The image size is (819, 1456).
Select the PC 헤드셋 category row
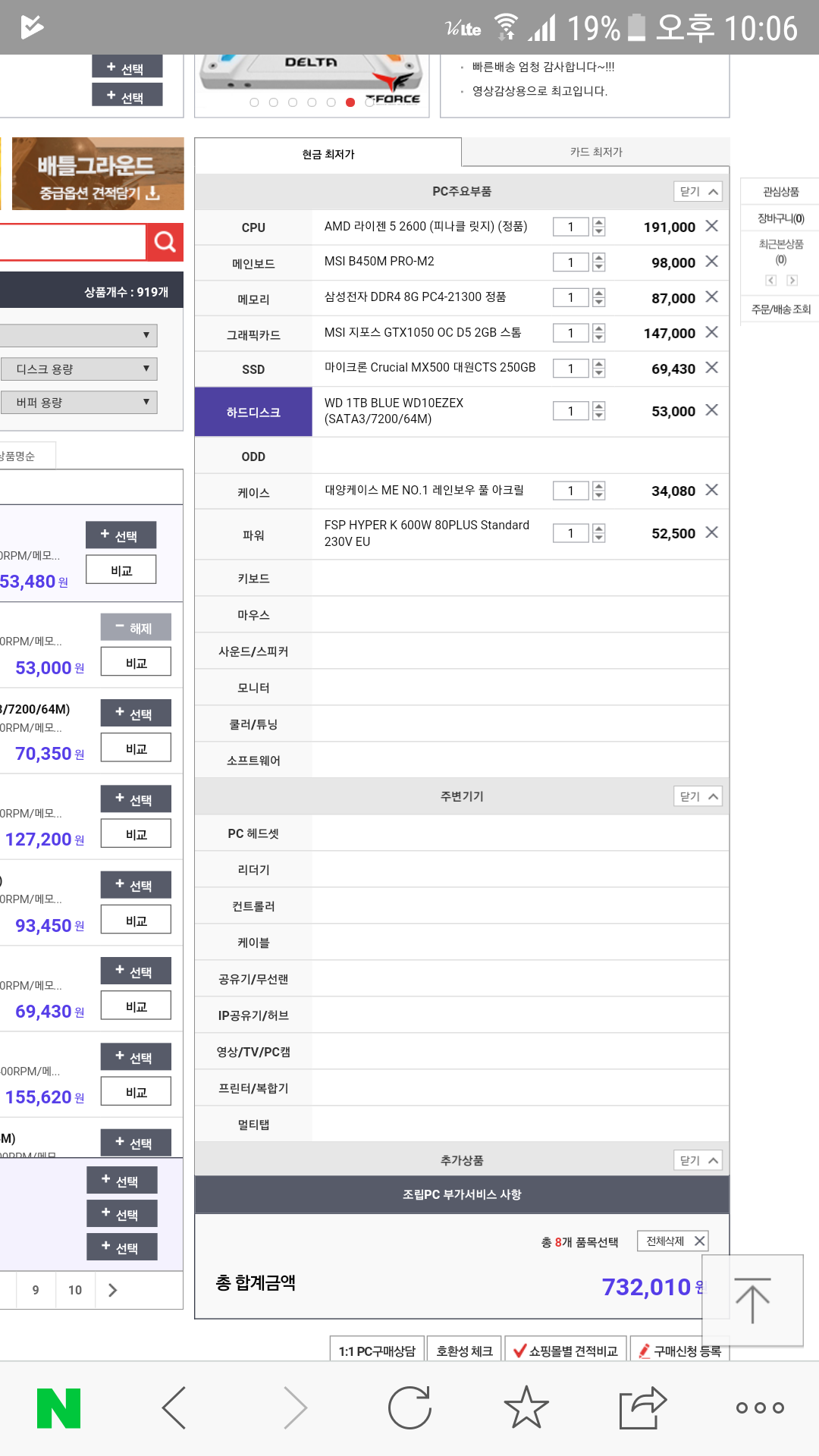pos(253,833)
